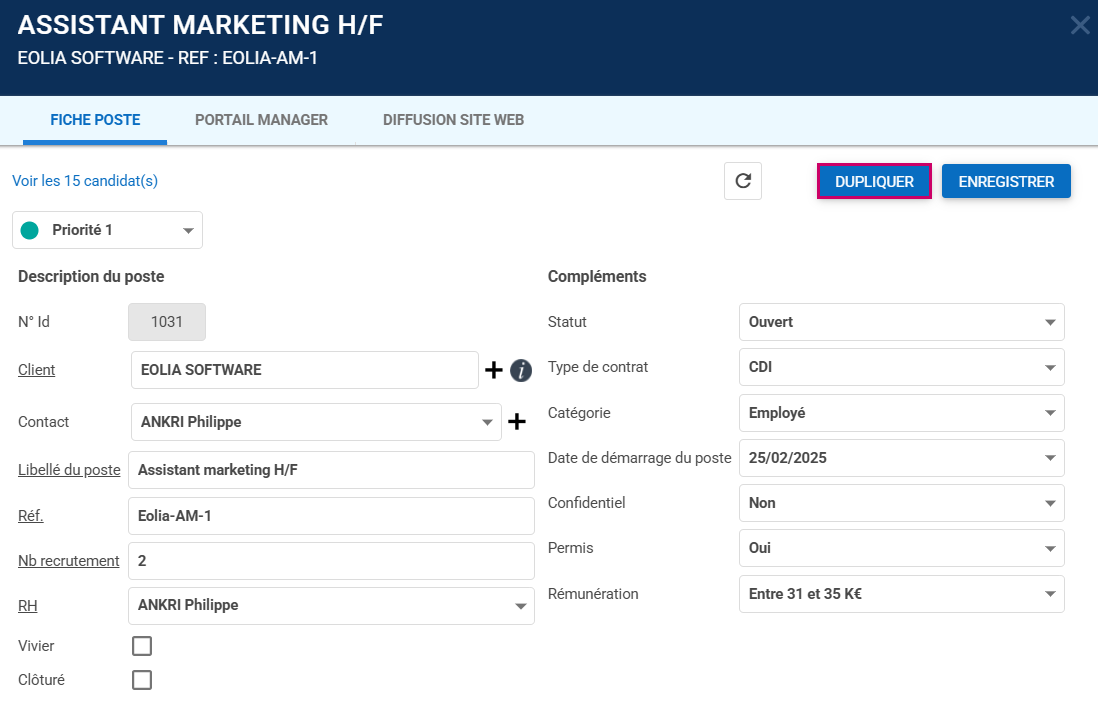Click the Dupliquer button
The height and width of the screenshot is (716, 1098).
(874, 182)
